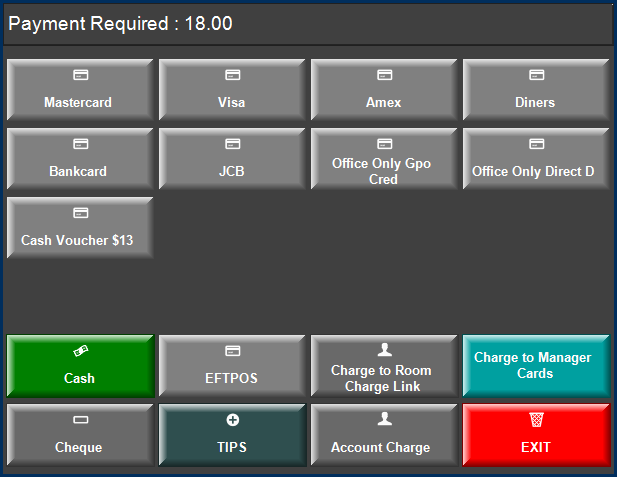Charge to Room Charge Link
This screenshot has height=477, width=617.
(x=384, y=367)
